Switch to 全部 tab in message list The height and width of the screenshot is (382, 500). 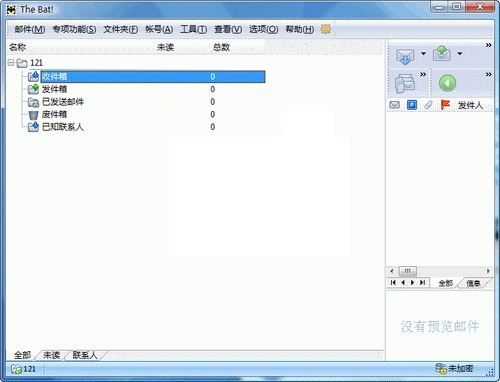[445, 283]
